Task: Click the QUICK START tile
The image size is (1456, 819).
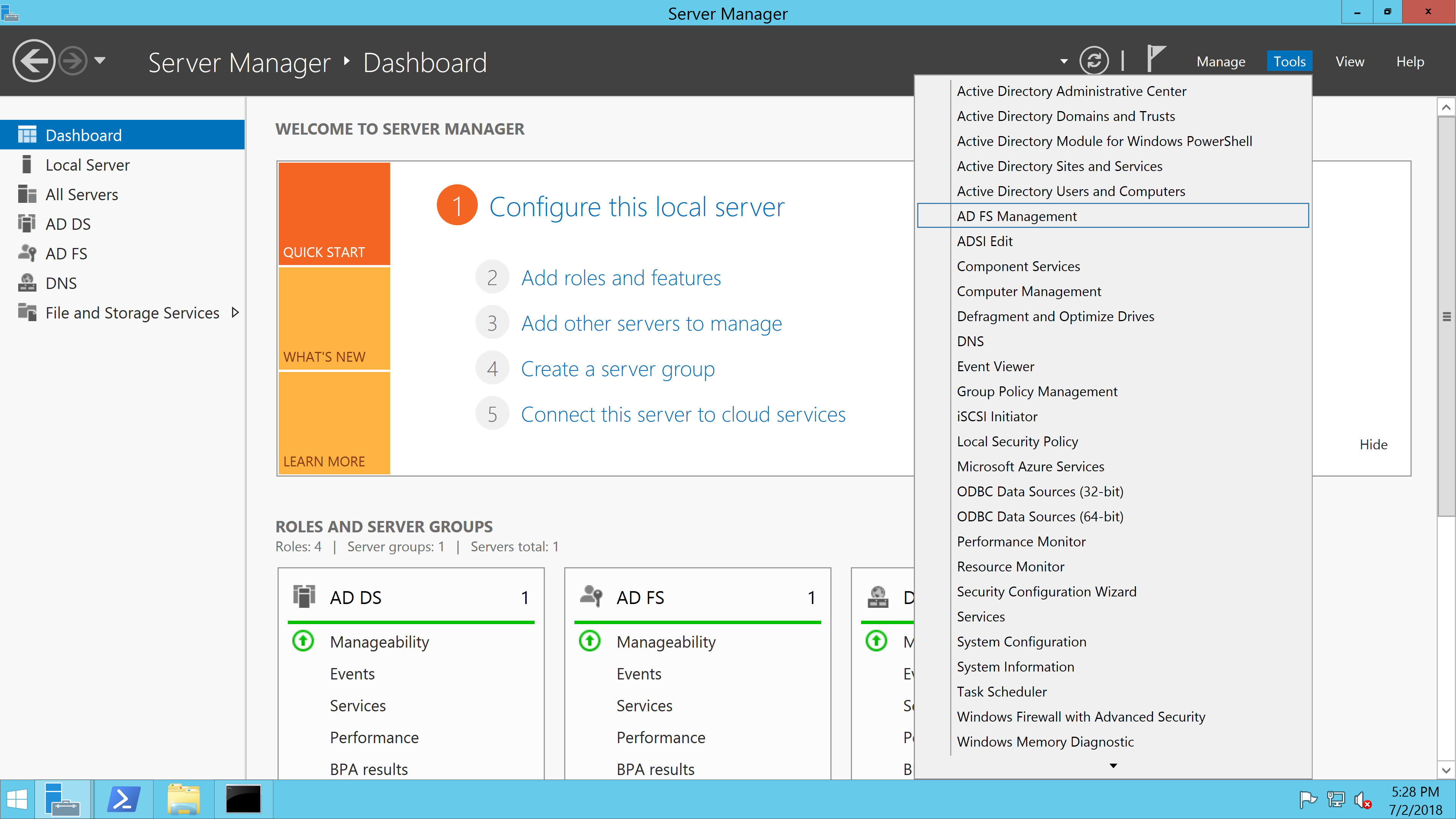Action: click(x=334, y=213)
